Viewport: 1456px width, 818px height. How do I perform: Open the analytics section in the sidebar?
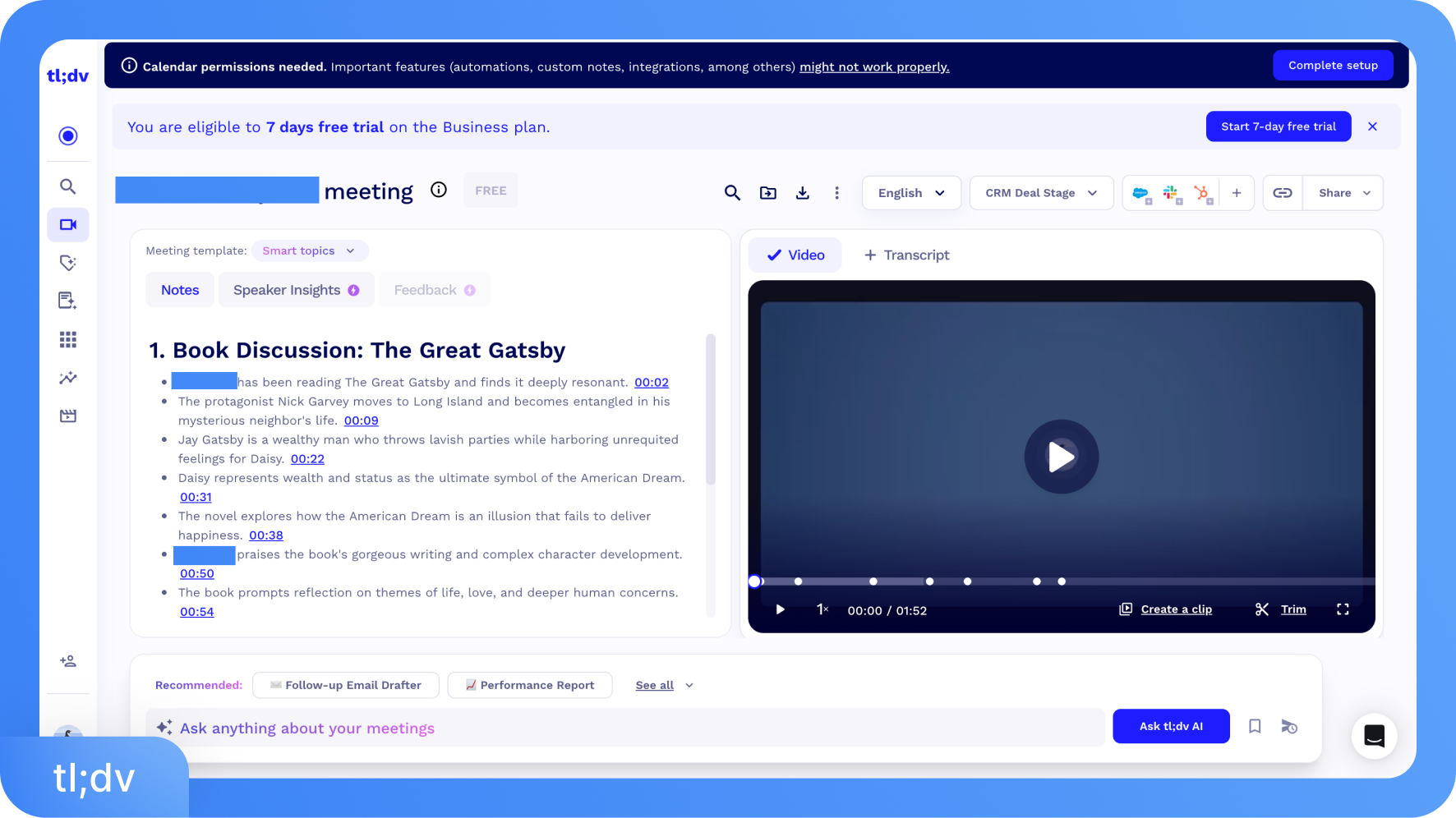click(x=68, y=377)
